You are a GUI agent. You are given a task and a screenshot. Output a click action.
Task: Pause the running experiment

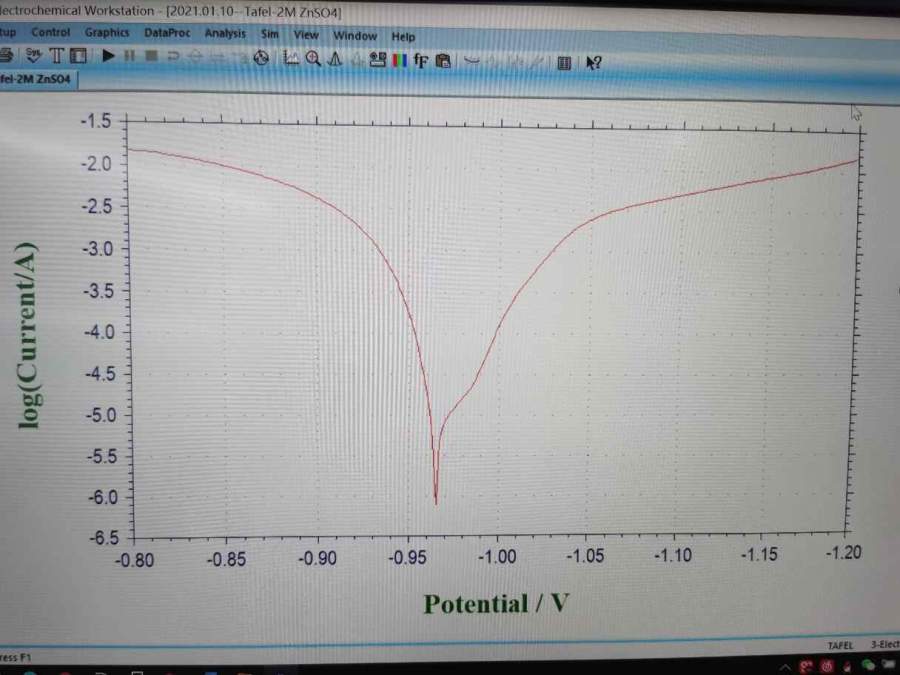130,56
